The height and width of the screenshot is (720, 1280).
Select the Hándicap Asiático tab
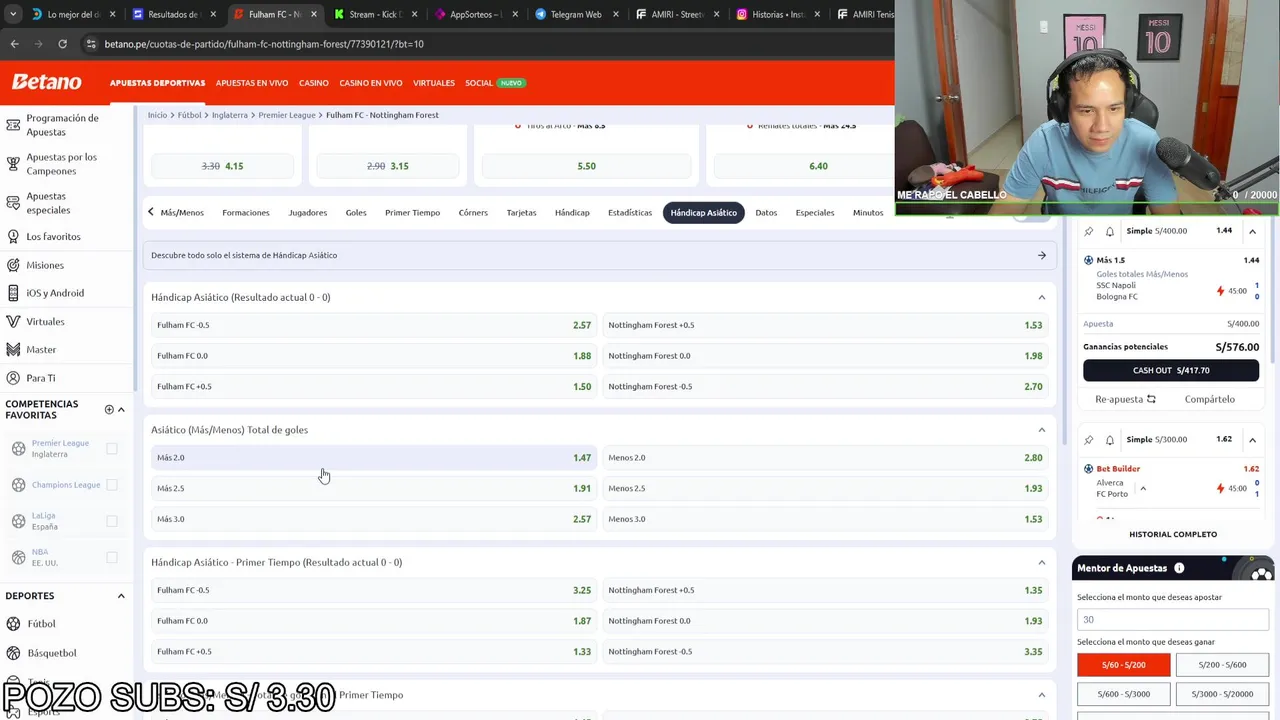click(x=703, y=213)
